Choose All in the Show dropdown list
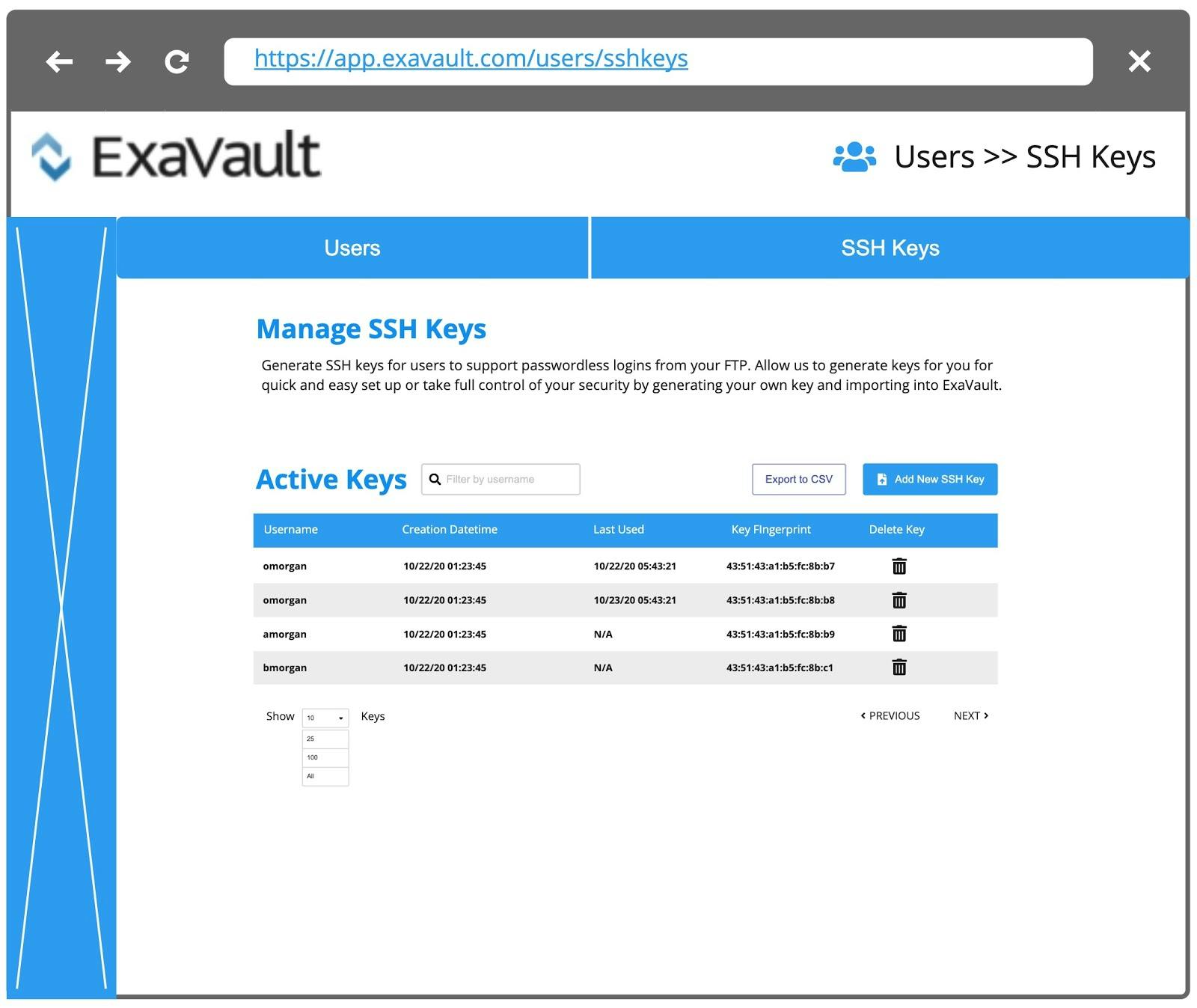 point(325,776)
